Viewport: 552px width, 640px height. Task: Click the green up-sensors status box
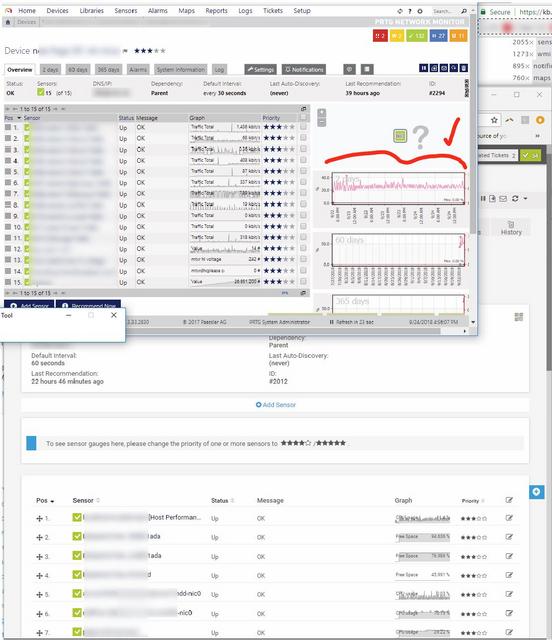[x=417, y=36]
